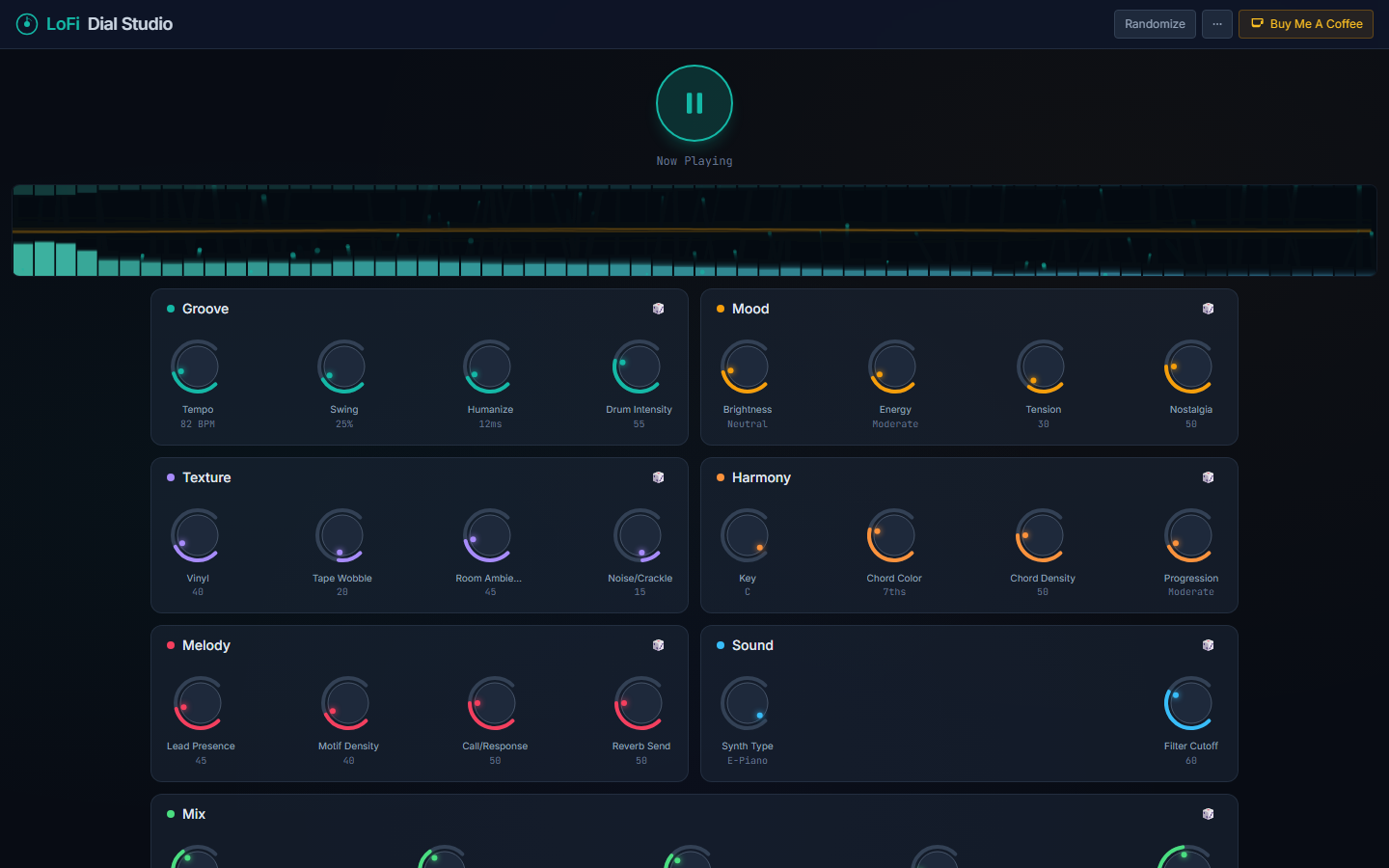Click the "Mood" section heading
1389x868 pixels.
tap(750, 309)
